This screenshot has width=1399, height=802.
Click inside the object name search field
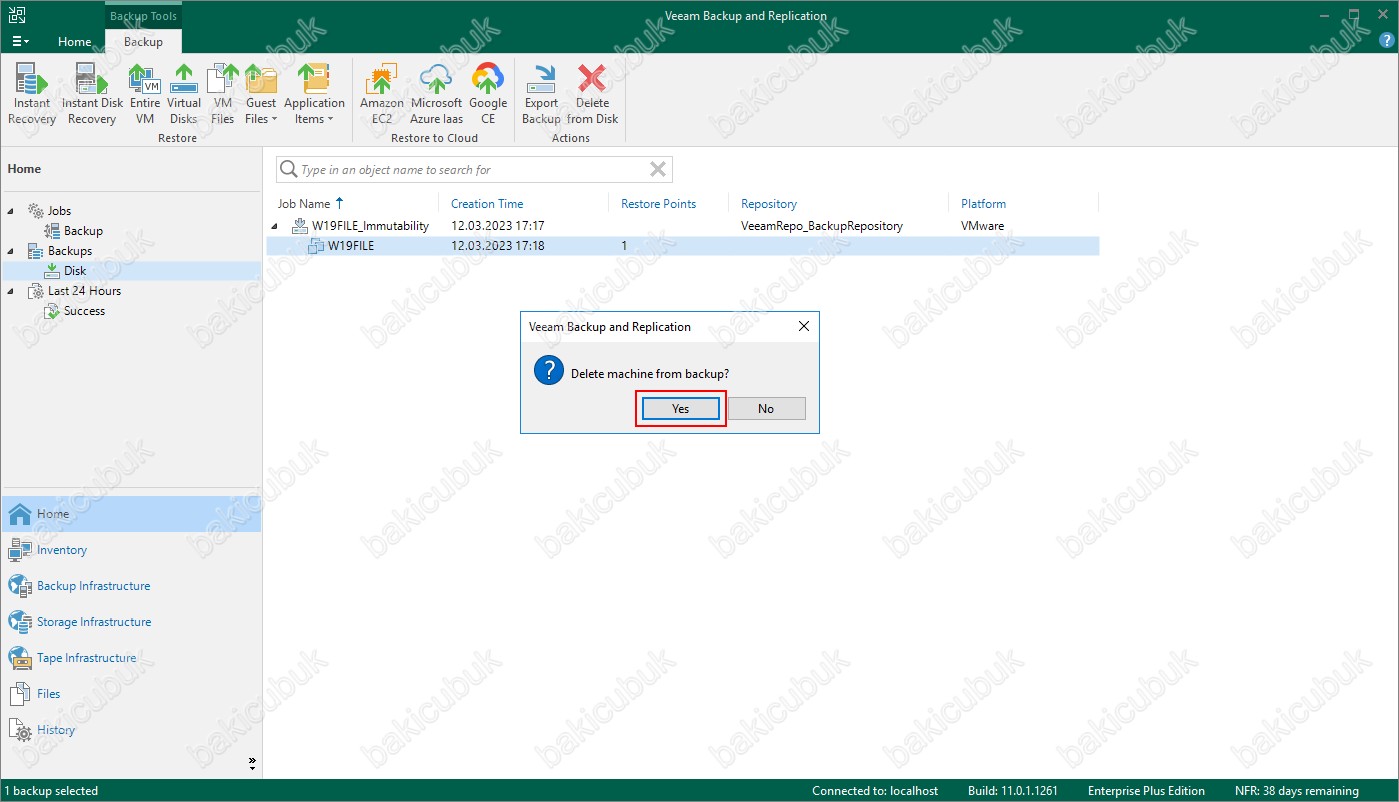[474, 170]
